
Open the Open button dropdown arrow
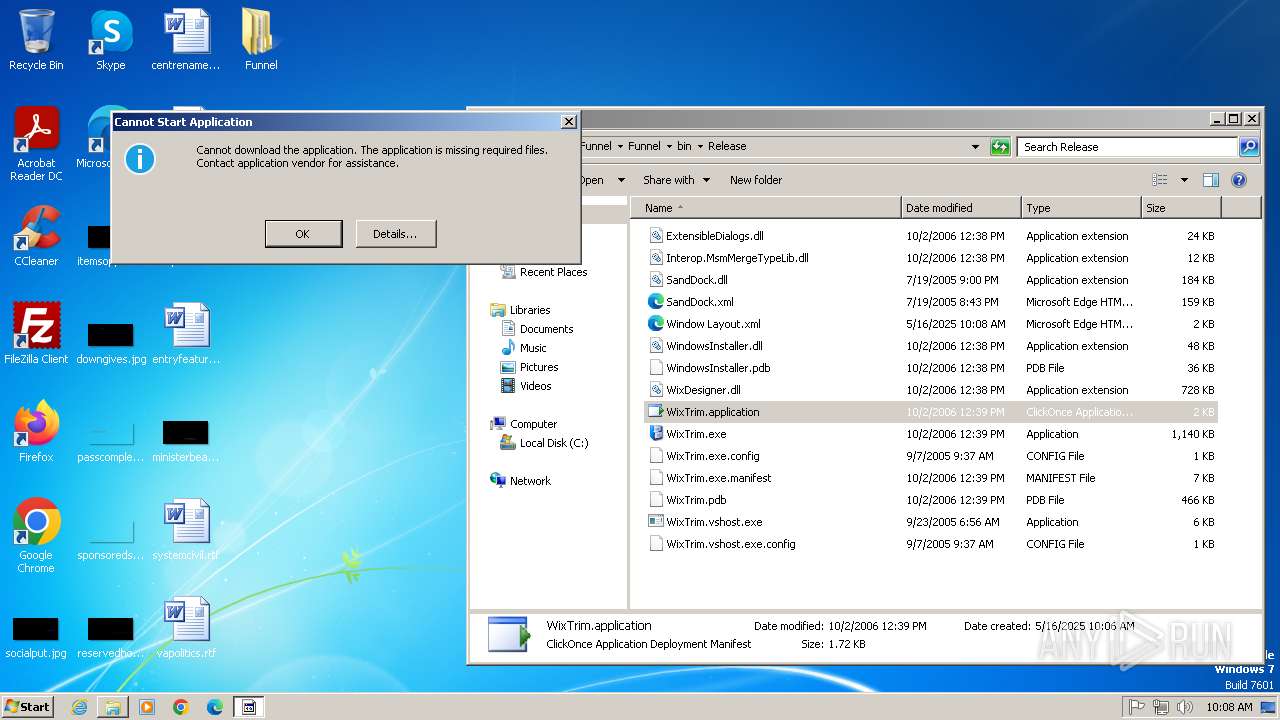coord(621,180)
